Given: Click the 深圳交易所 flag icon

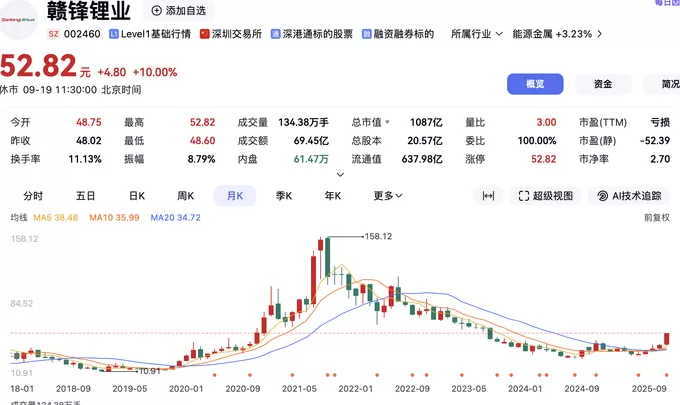Looking at the screenshot, I should pyautogui.click(x=205, y=34).
